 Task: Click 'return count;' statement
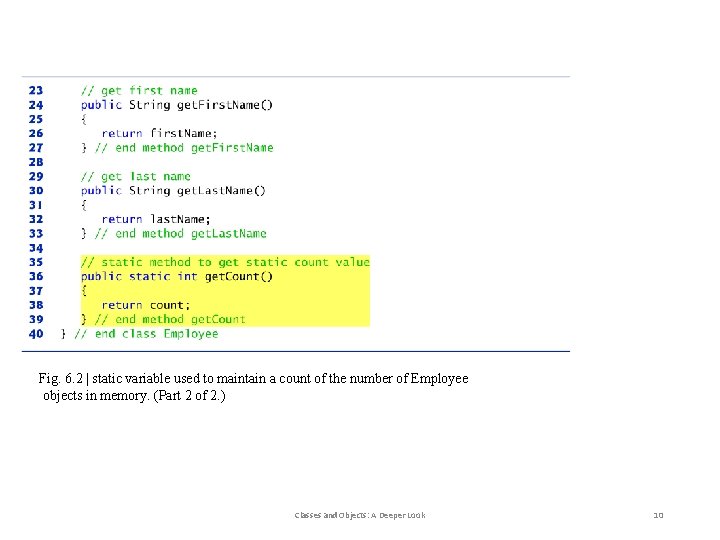146,305
